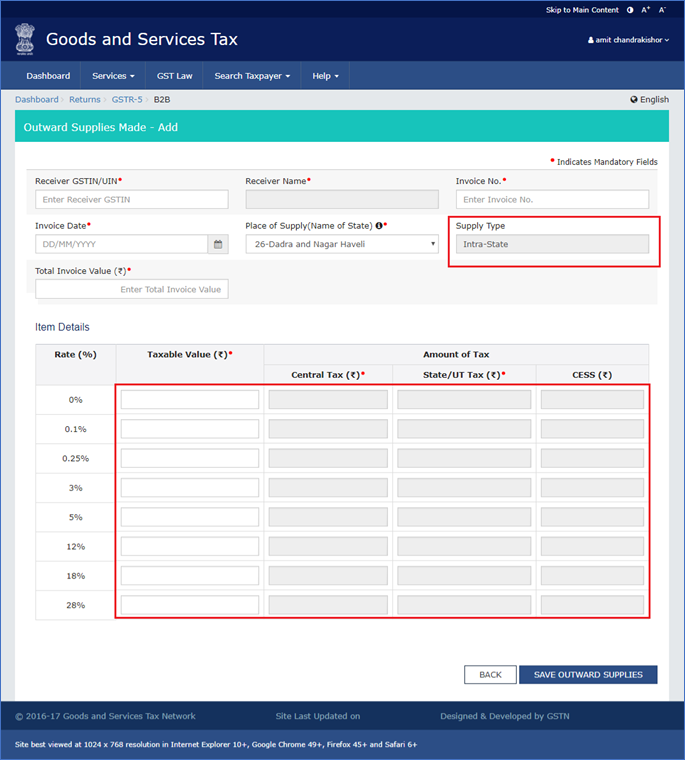Focus the Receiver GSTIN/UIN field

131,200
